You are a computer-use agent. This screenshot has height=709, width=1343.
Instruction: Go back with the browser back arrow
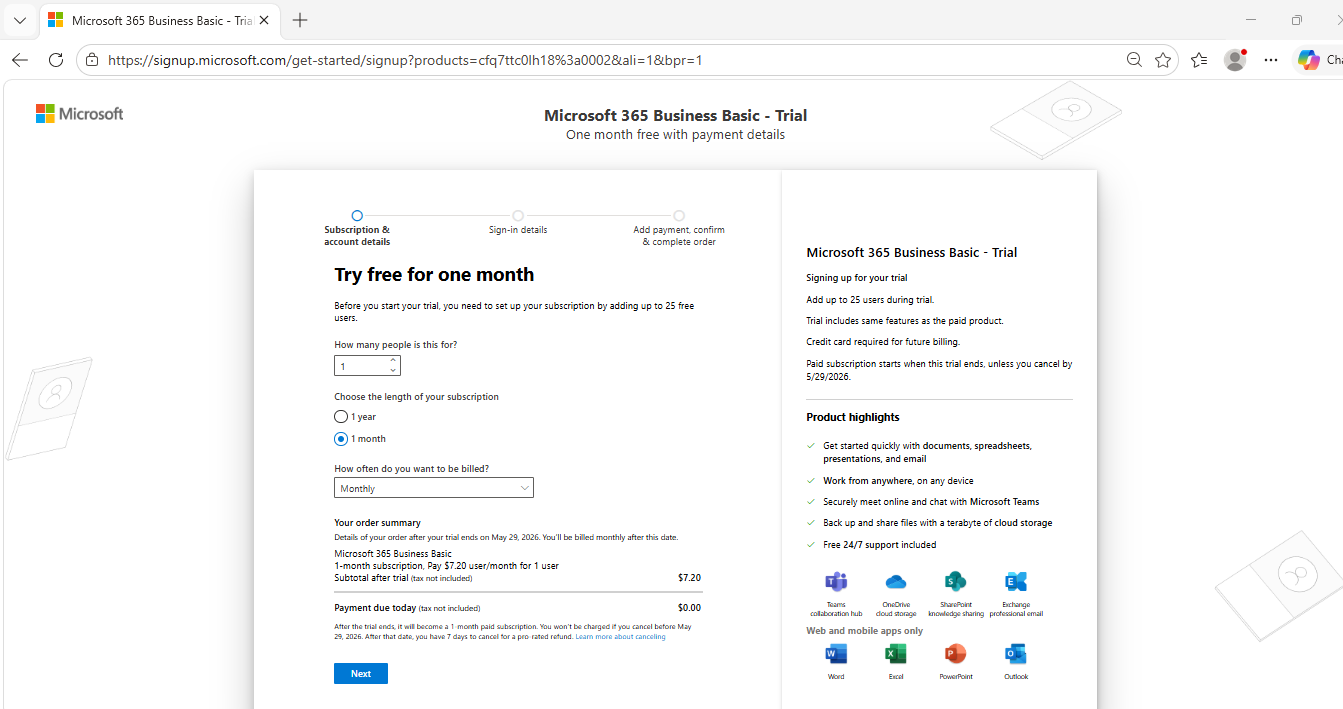(x=20, y=60)
